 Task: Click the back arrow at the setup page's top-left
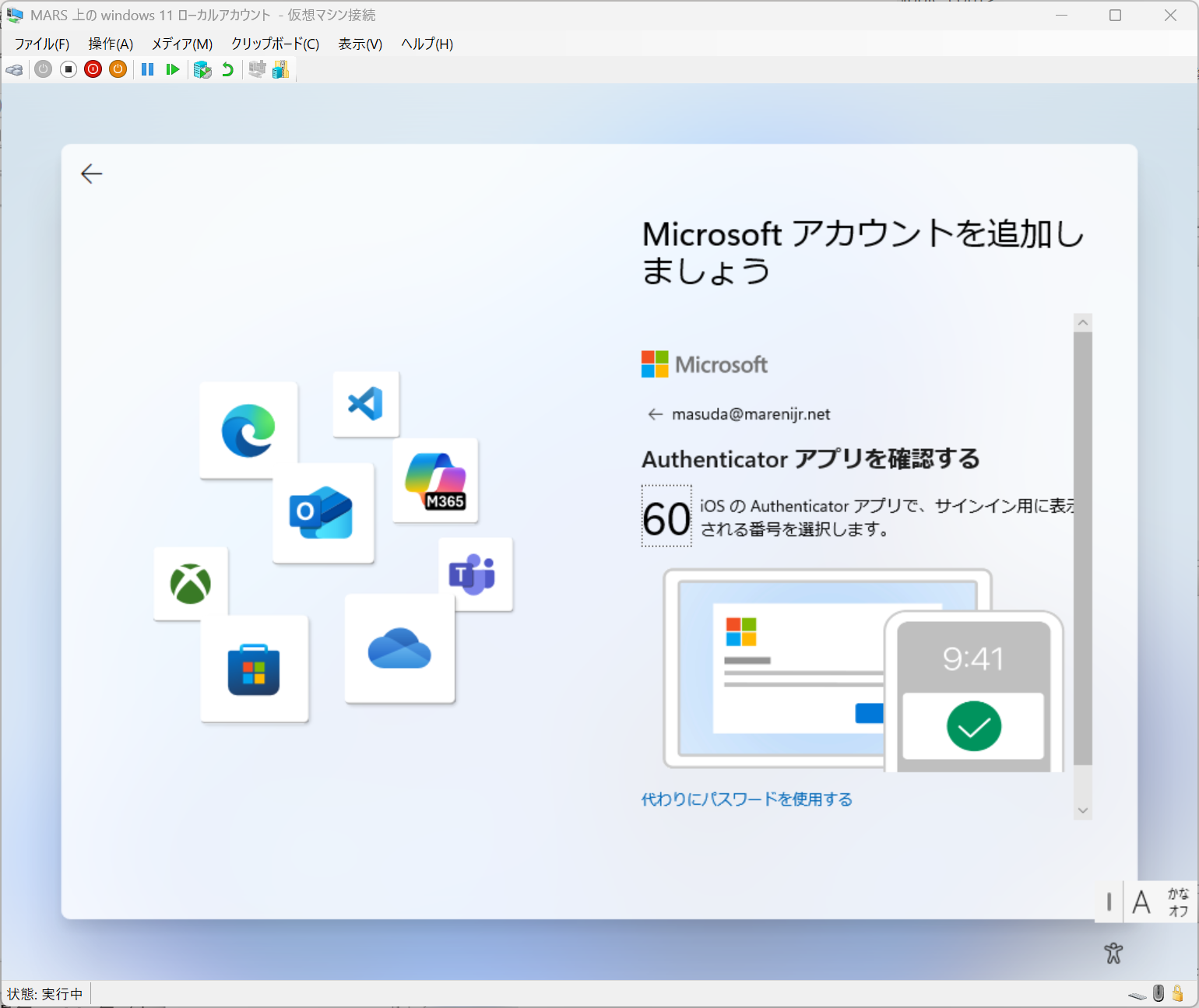[x=92, y=174]
